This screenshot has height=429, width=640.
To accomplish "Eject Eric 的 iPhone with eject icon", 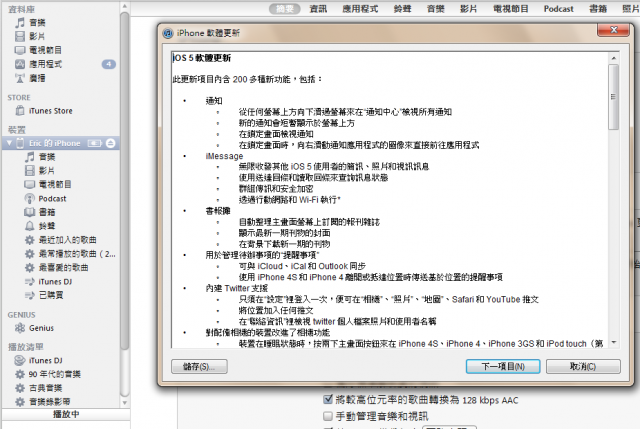I will click(111, 143).
